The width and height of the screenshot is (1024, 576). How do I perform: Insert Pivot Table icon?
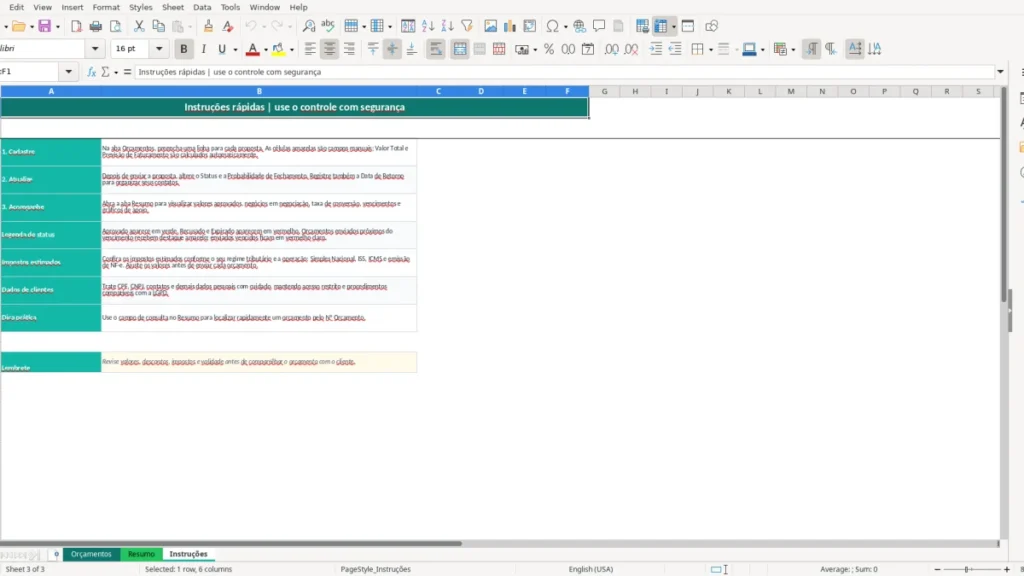(x=530, y=26)
